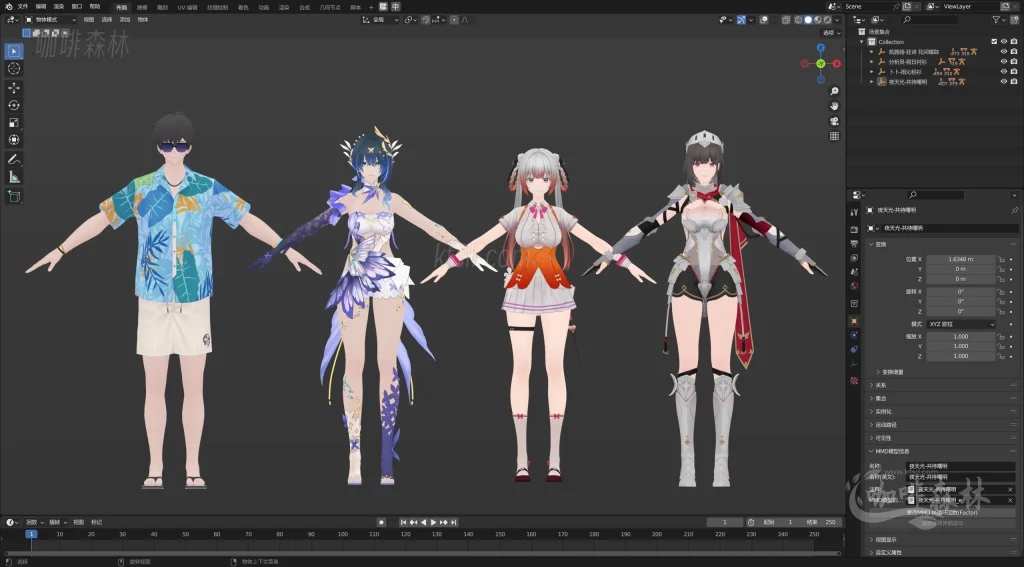Hide the 分析员 object using eye icon
This screenshot has height=567, width=1024.
(1004, 61)
